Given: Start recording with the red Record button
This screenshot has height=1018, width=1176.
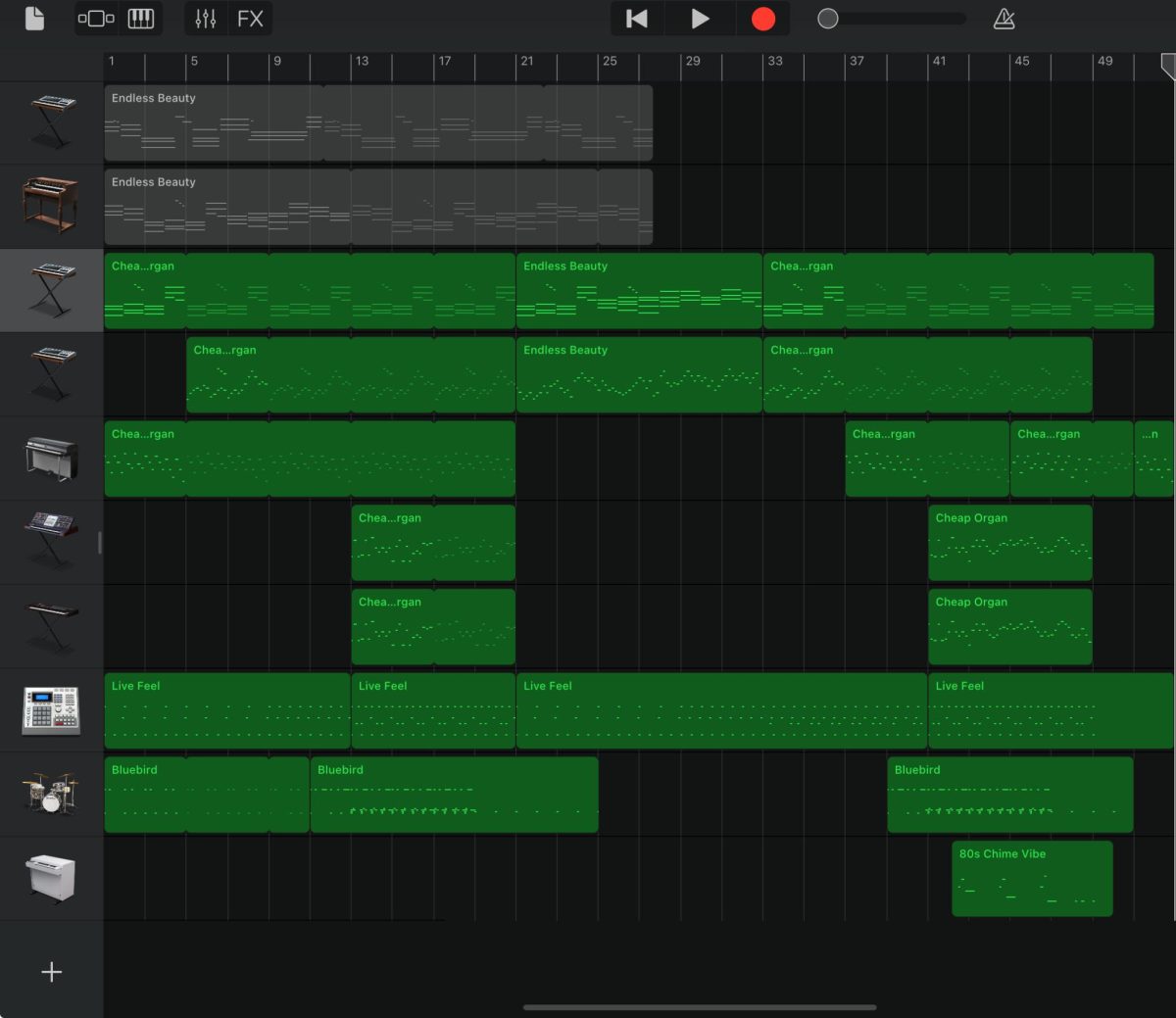Looking at the screenshot, I should 762,19.
